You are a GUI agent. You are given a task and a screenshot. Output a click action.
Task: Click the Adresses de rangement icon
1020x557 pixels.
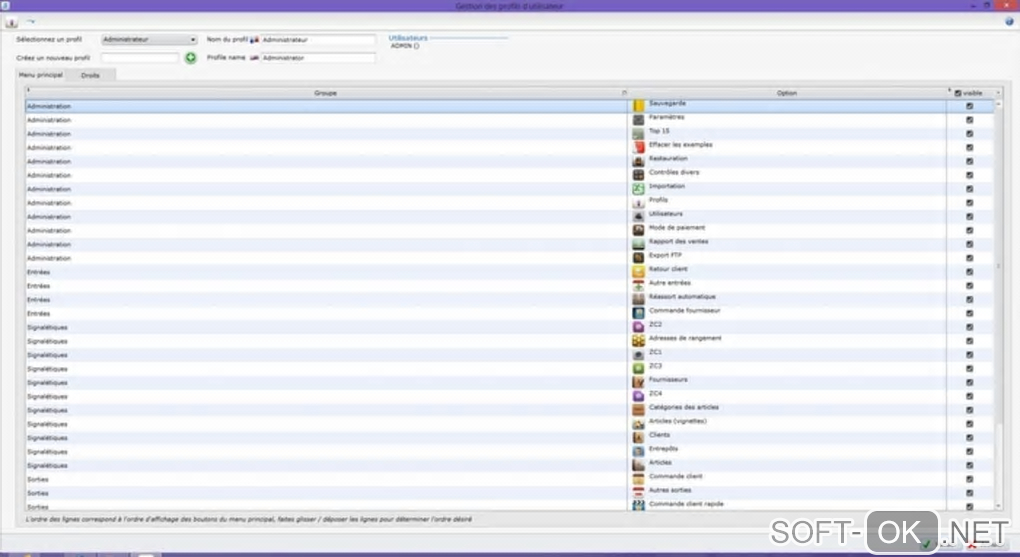638,341
